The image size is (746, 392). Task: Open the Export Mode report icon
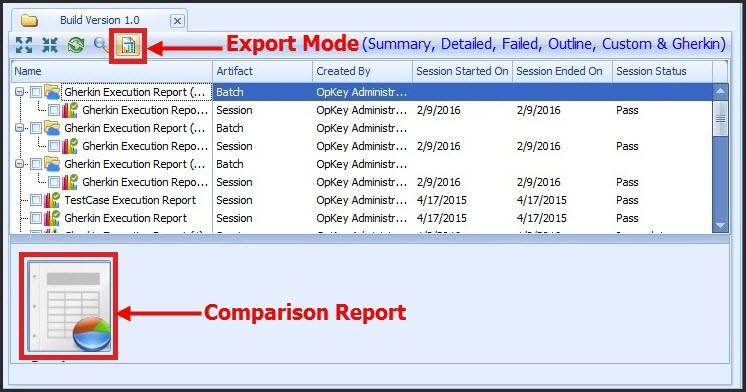128,46
